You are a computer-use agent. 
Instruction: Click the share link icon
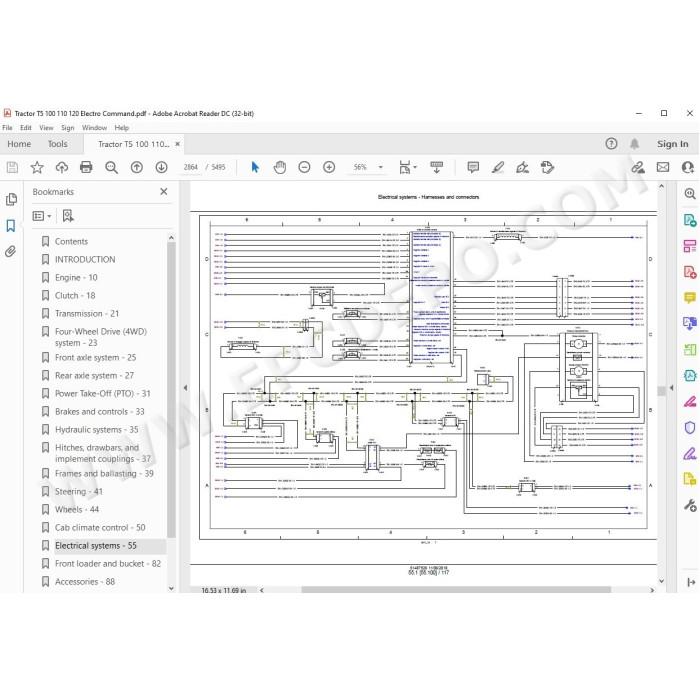tap(638, 167)
